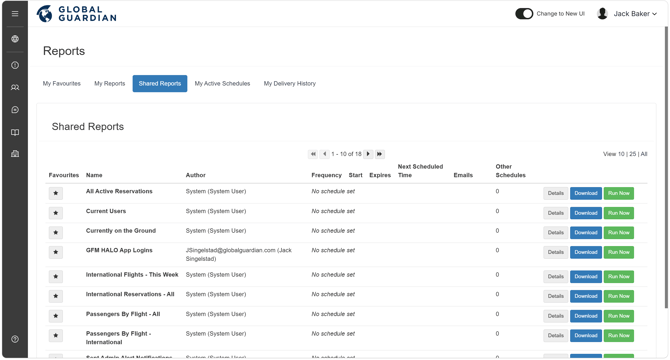Click the Global Guardian logo

[76, 14]
